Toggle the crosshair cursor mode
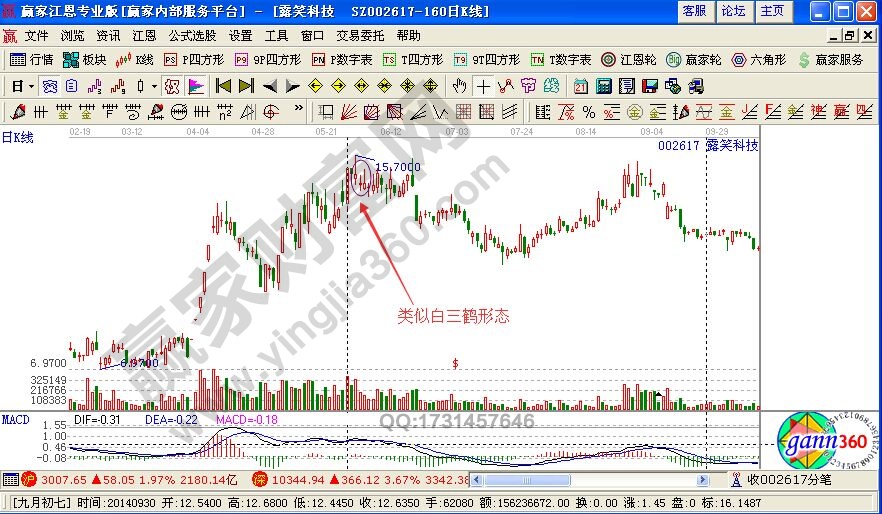This screenshot has width=882, height=514. pyautogui.click(x=484, y=85)
